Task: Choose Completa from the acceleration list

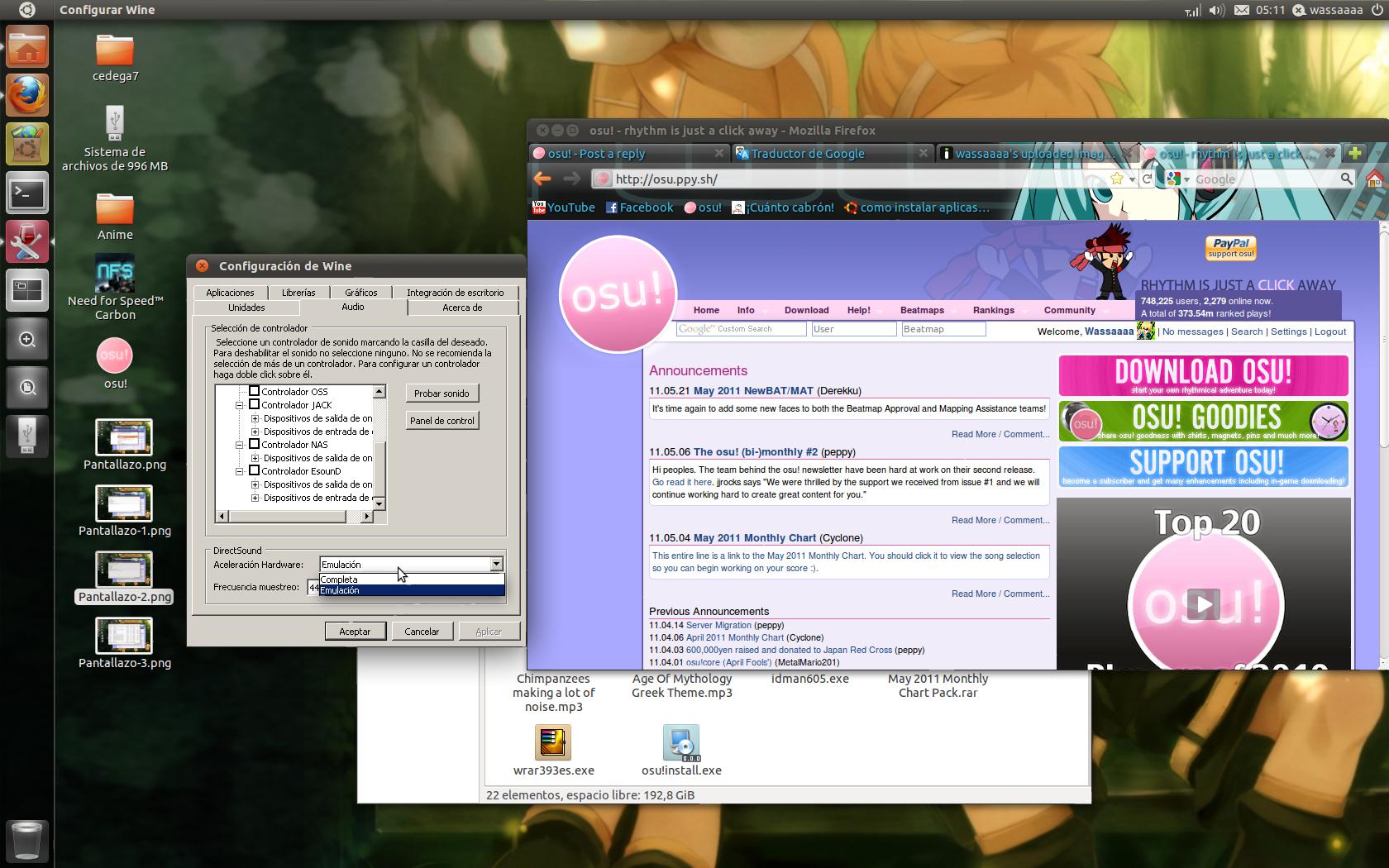Action: pos(411,579)
